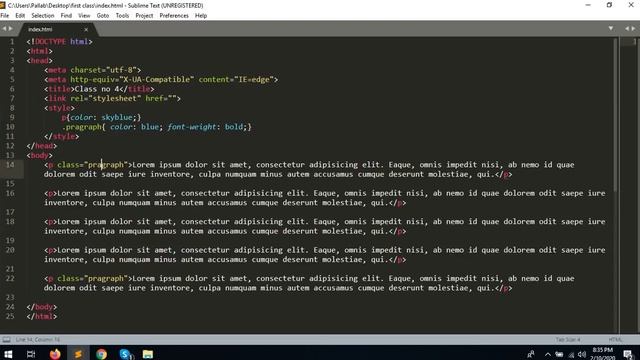Close the index.html tab

point(86,30)
